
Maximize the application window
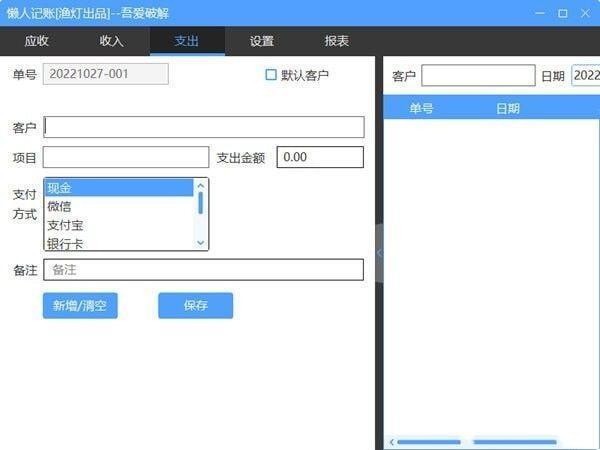tap(563, 13)
